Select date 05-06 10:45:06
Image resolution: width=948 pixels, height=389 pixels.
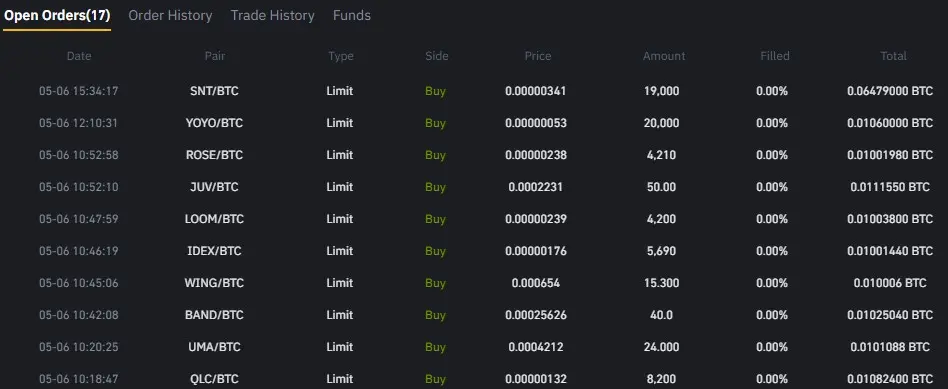[79, 283]
